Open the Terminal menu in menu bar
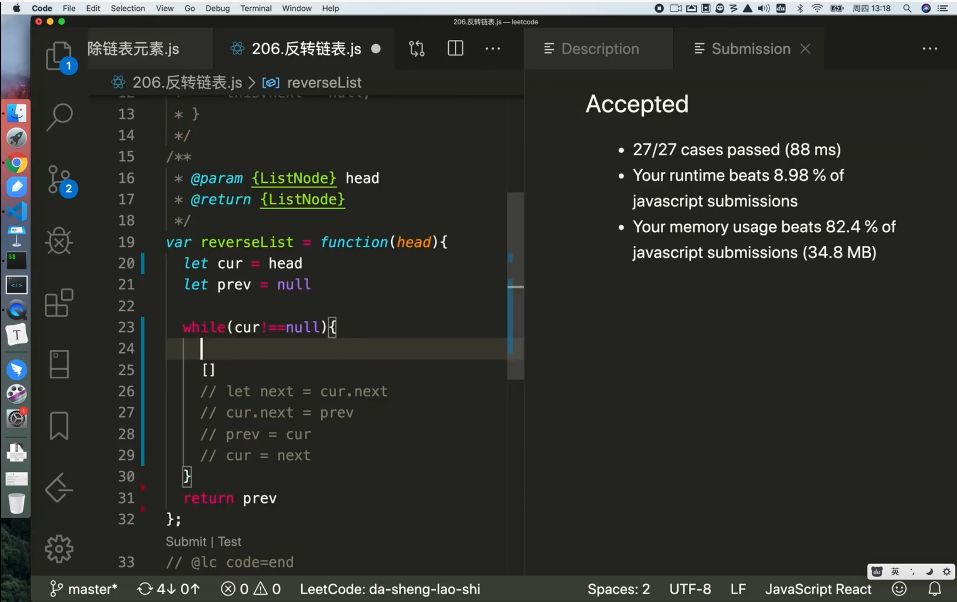Viewport: 957px width, 602px height. point(256,8)
